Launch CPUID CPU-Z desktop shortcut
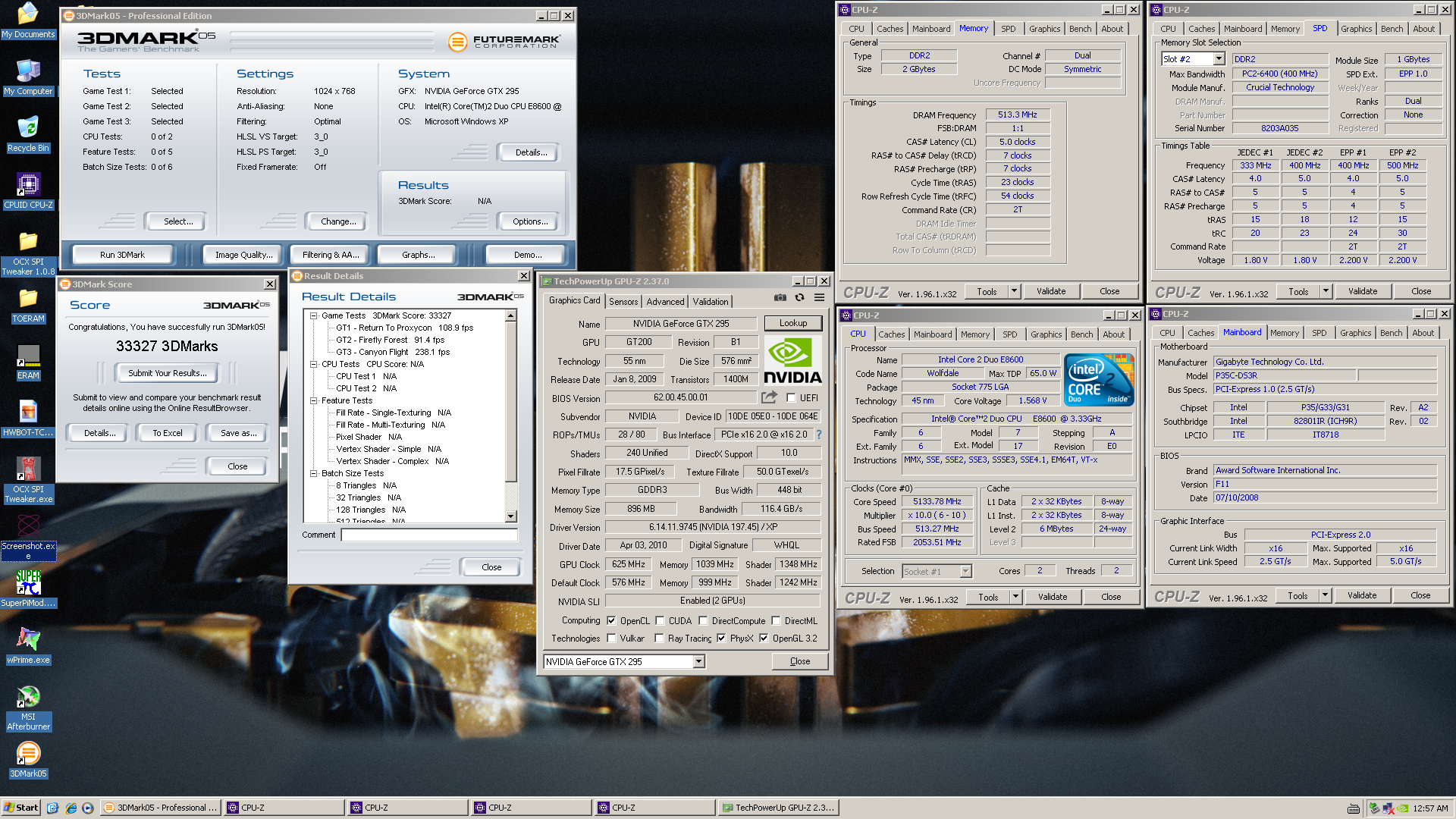 point(28,191)
